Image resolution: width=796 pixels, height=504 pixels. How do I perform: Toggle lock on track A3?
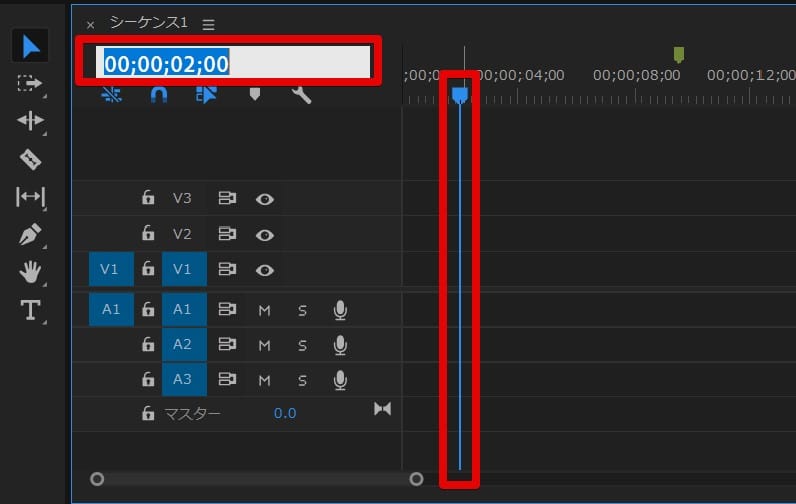click(148, 379)
